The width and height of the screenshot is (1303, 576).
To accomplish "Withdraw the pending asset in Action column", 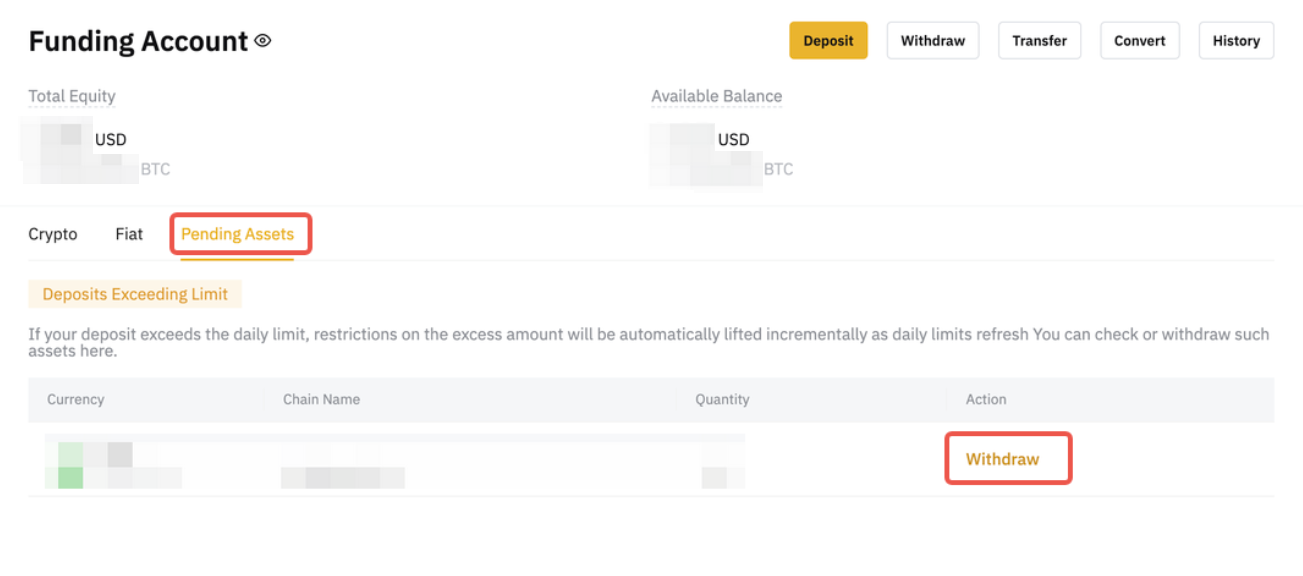I will click(1002, 459).
